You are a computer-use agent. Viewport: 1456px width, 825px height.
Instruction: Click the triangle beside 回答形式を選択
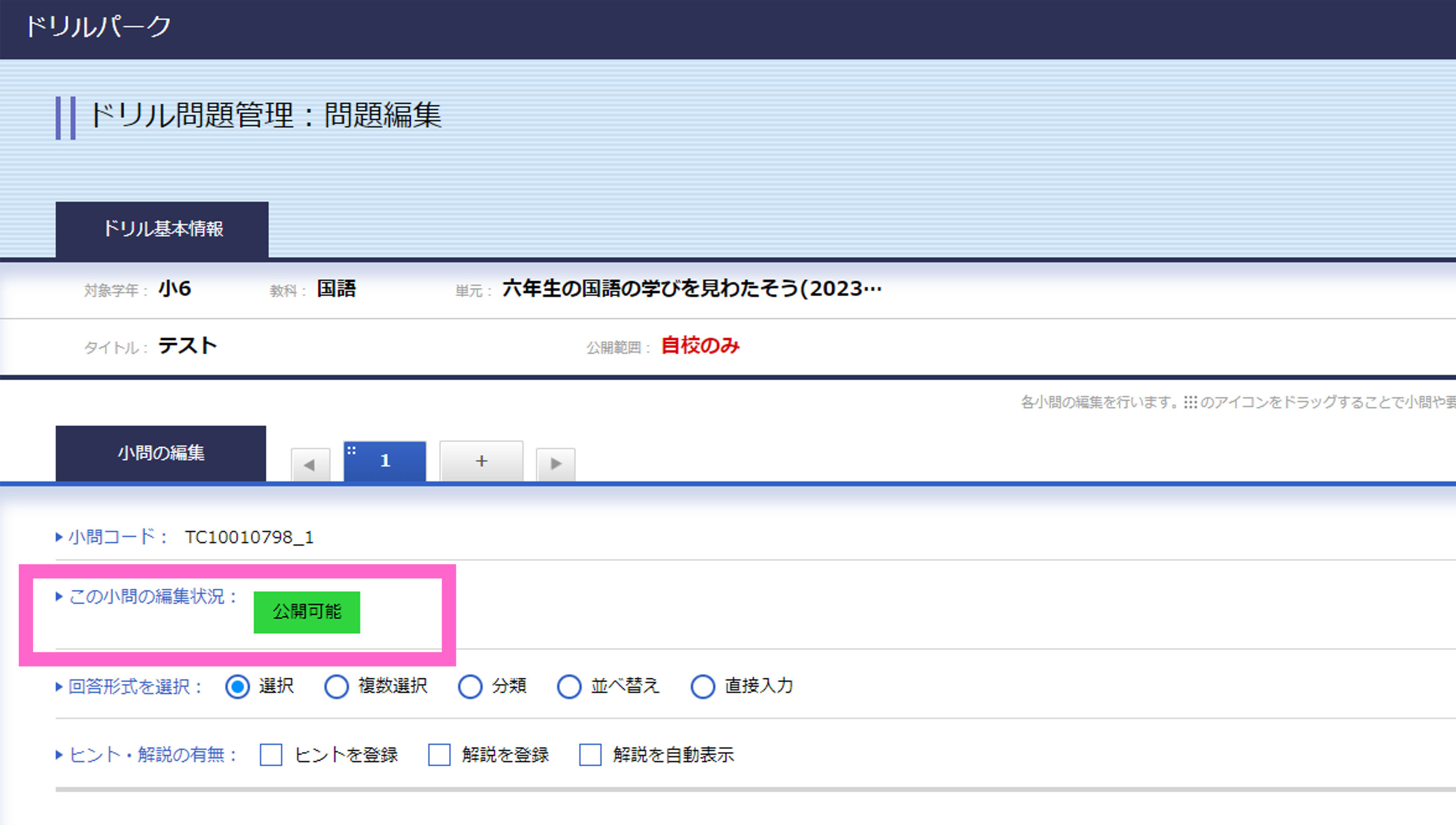pyautogui.click(x=59, y=687)
